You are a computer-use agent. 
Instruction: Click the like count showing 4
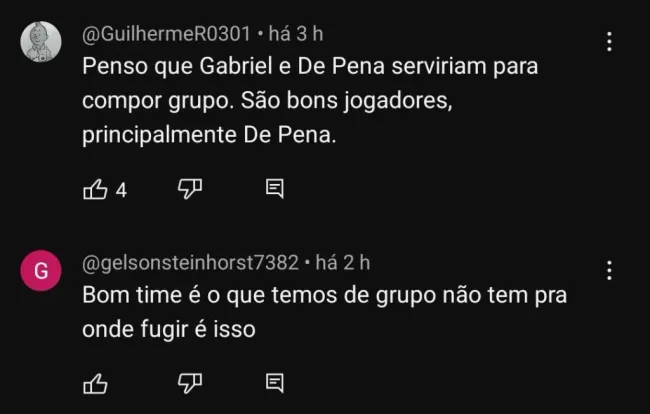(121, 190)
